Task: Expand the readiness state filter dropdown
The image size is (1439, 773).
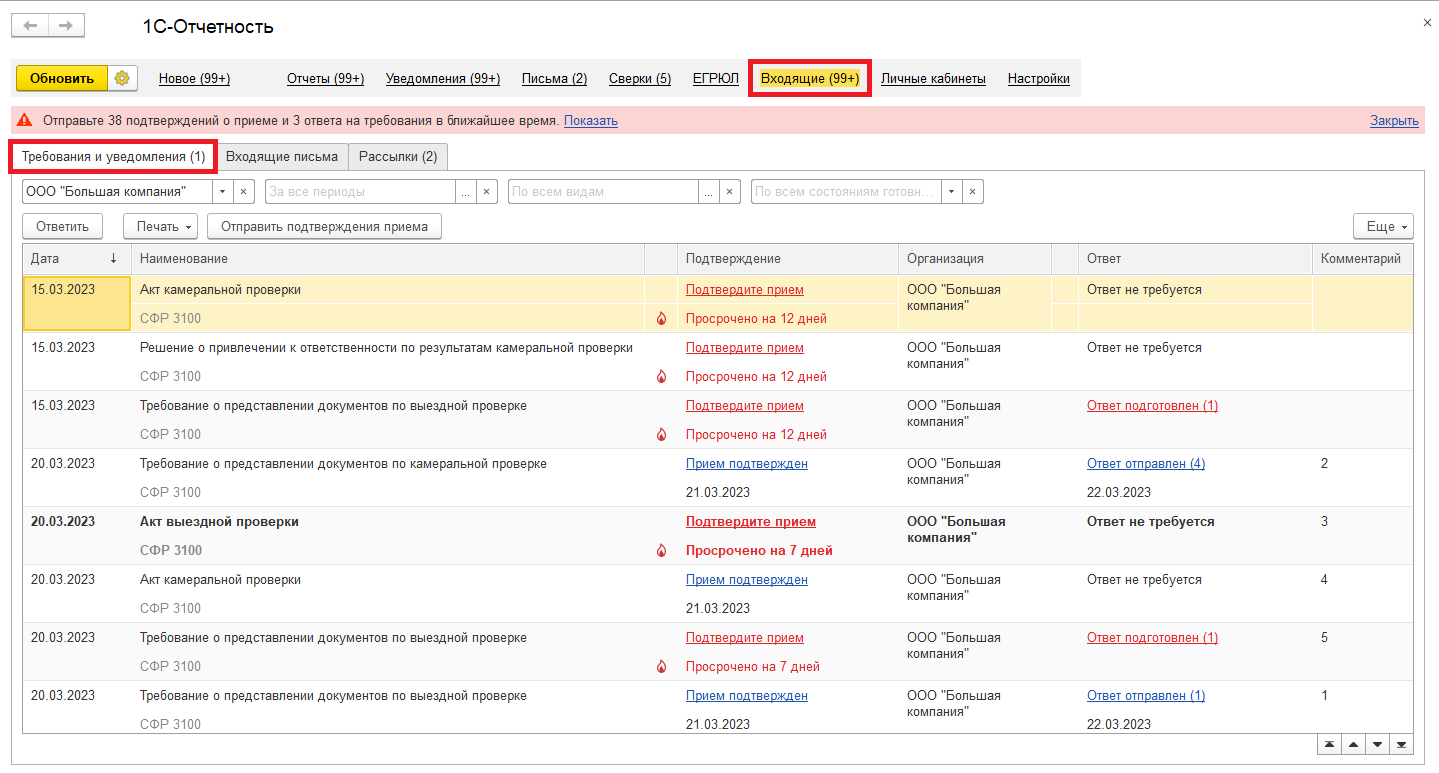Action: [x=951, y=191]
